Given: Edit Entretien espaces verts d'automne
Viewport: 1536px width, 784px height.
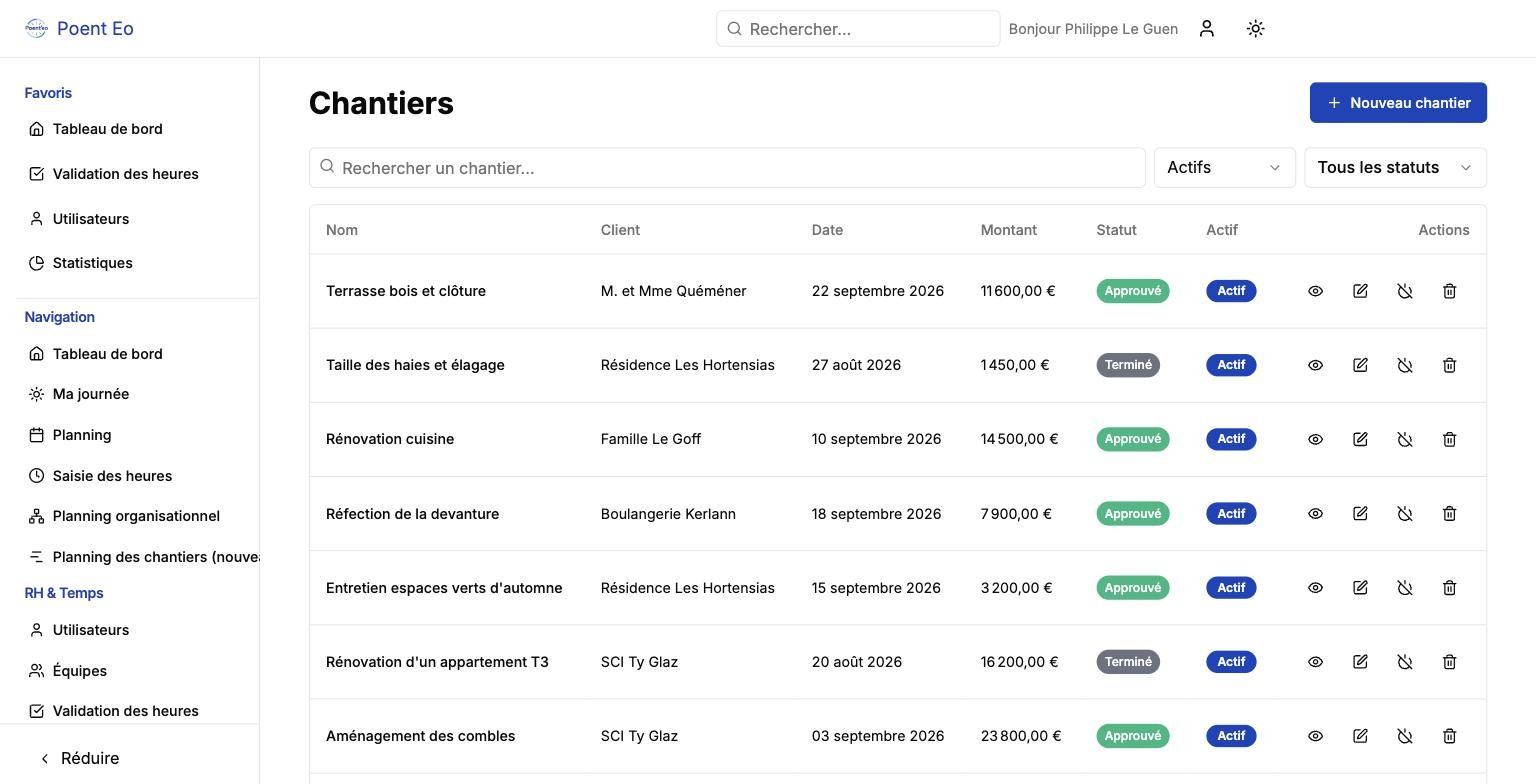Looking at the screenshot, I should 1360,588.
